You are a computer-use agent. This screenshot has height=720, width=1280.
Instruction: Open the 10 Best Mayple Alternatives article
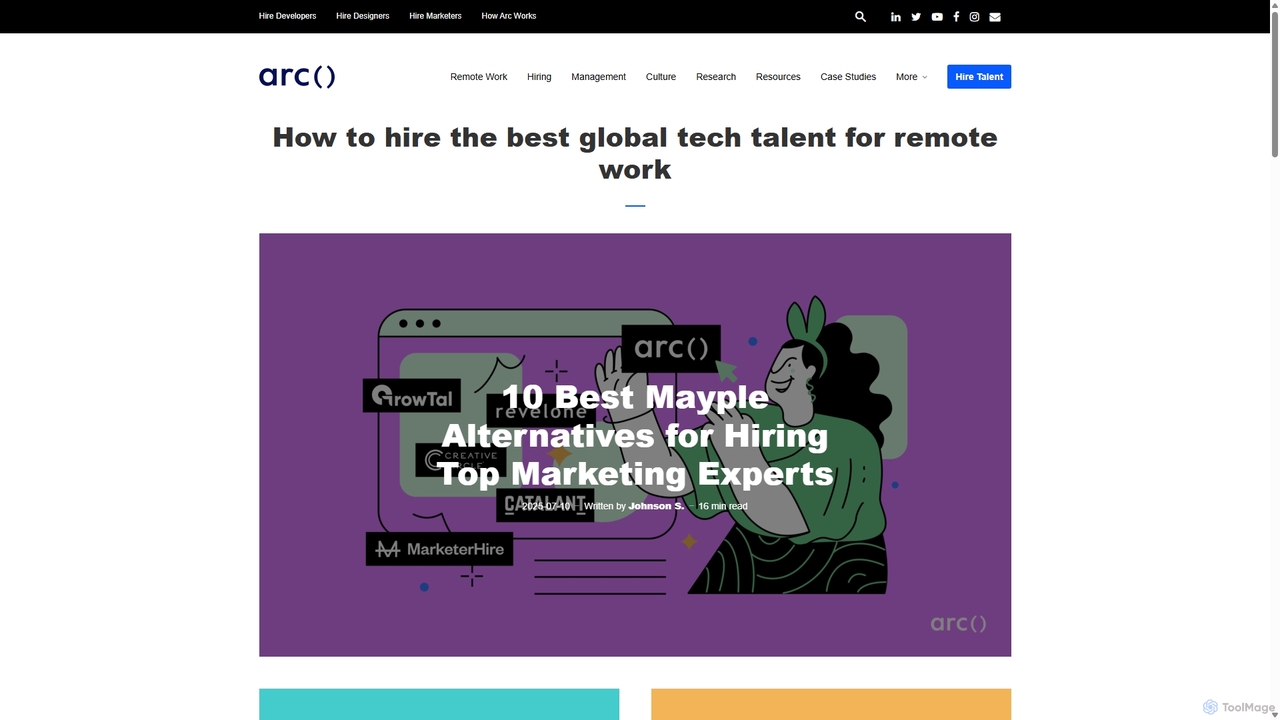(635, 435)
